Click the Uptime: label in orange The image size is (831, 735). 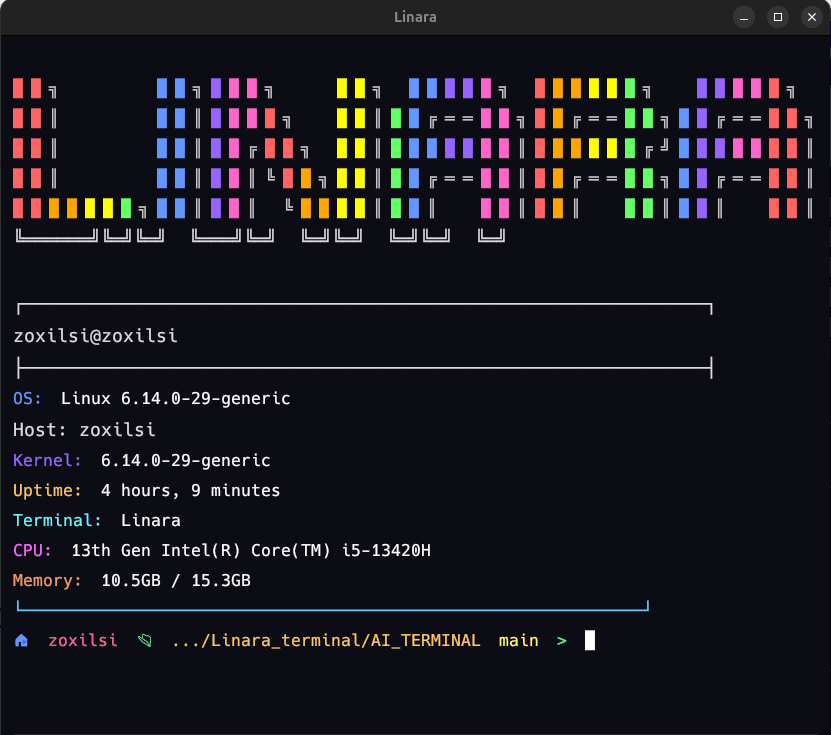tap(47, 491)
